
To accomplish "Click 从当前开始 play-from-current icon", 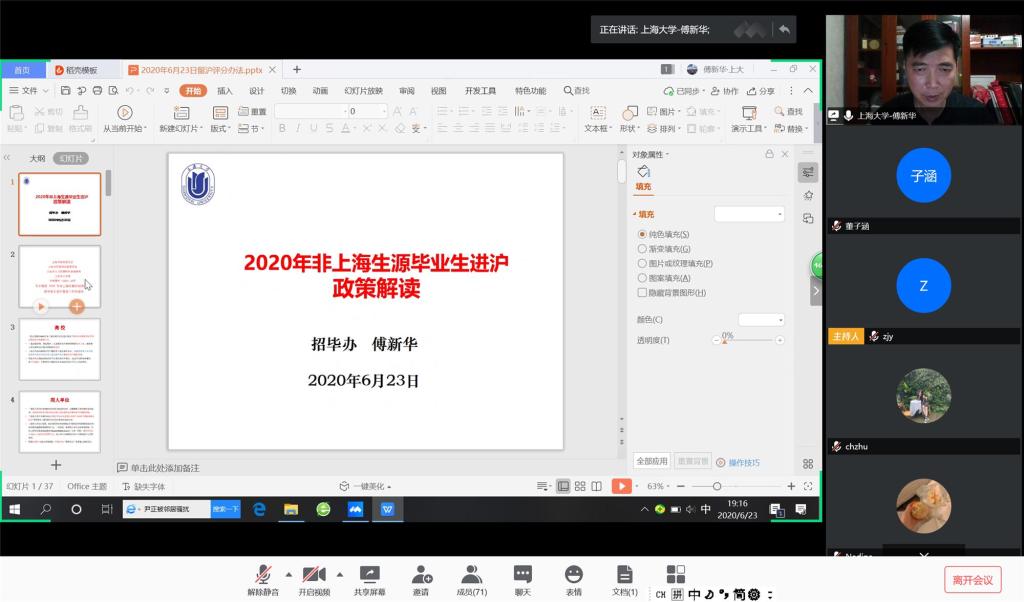I will pos(124,113).
